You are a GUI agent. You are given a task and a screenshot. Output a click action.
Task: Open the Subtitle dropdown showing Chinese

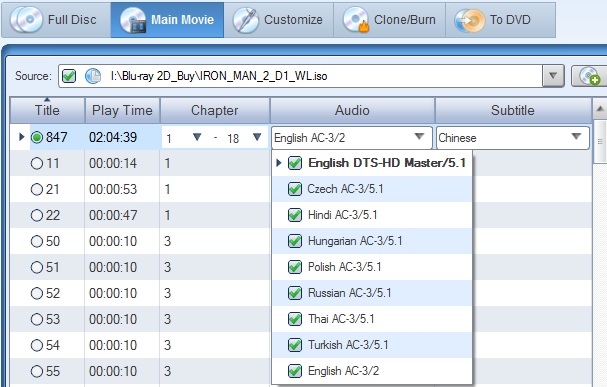(x=513, y=137)
